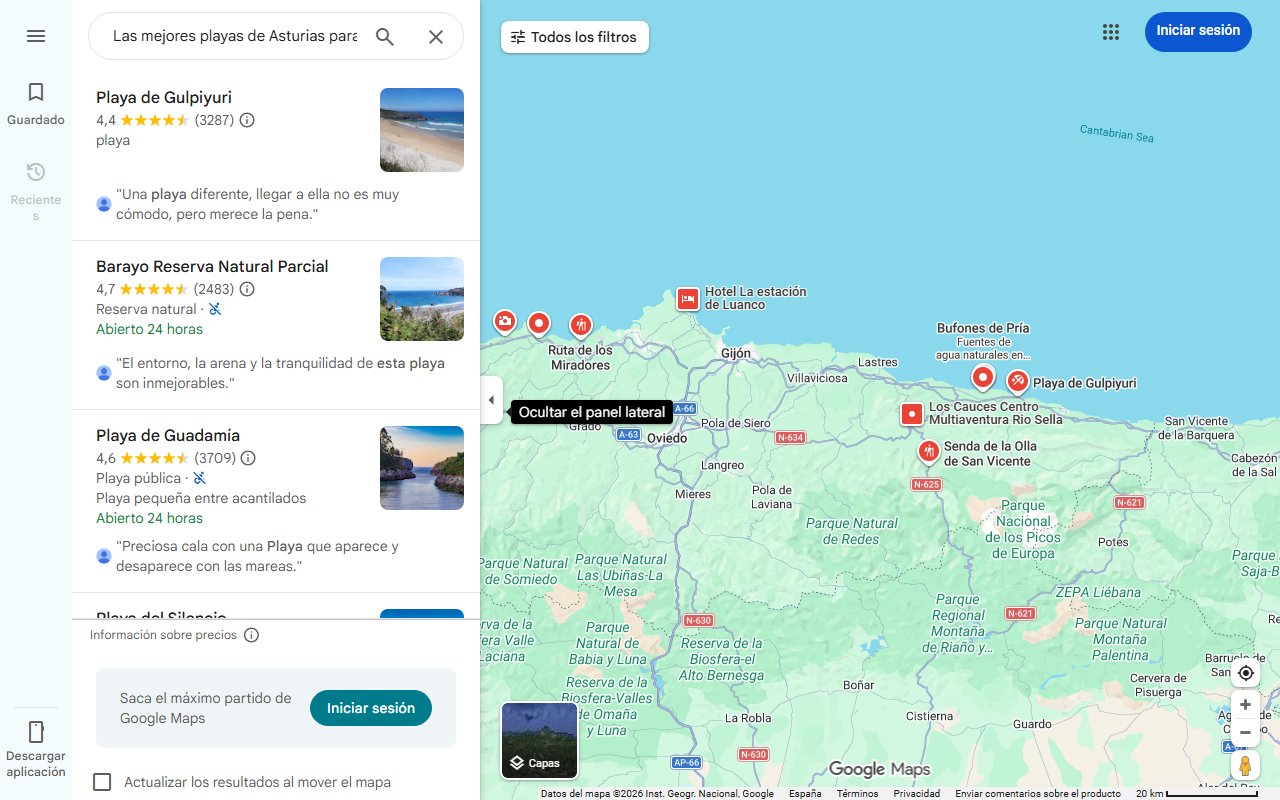1280x800 pixels.
Task: Click the Términos menu entry
Action: click(857, 792)
